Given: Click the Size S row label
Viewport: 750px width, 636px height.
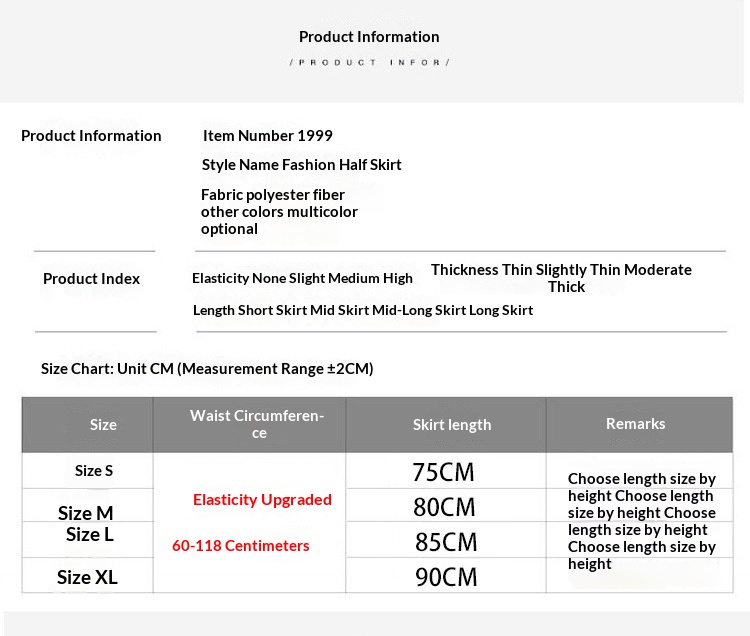Looking at the screenshot, I should coord(94,471).
